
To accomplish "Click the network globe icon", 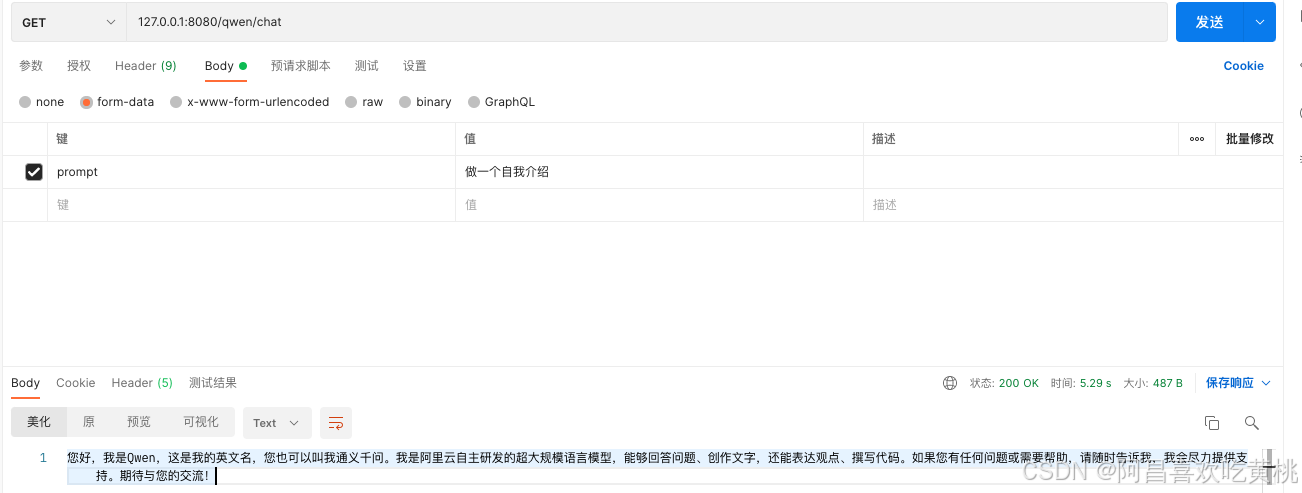I will 950,383.
